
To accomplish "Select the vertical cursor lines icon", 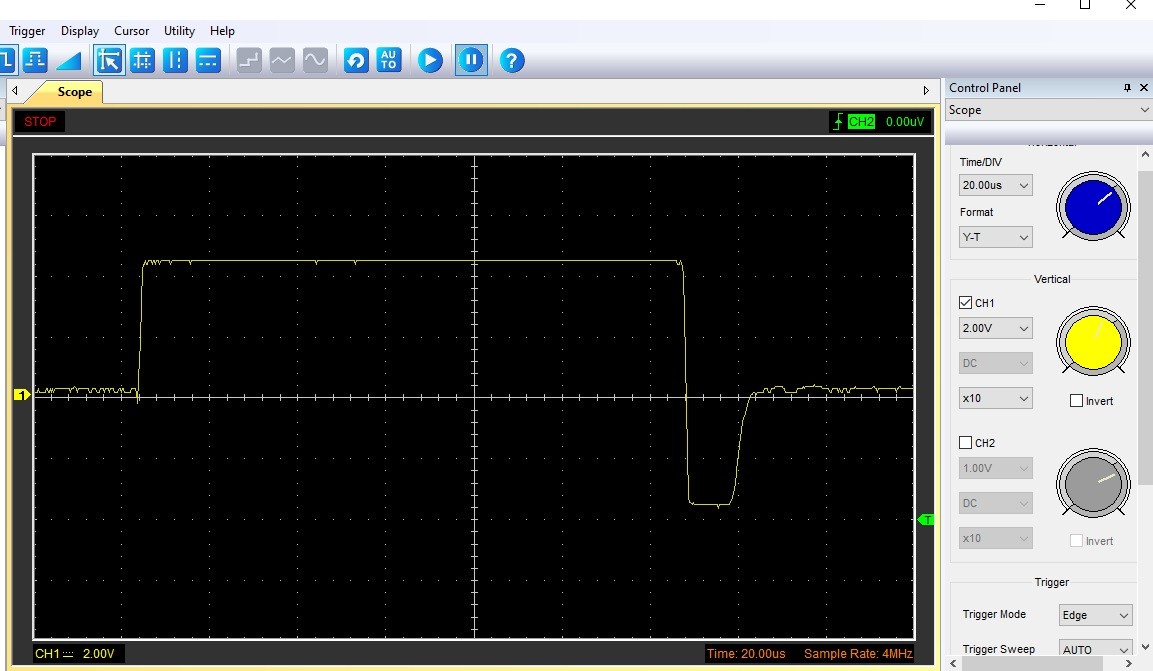I will point(175,60).
